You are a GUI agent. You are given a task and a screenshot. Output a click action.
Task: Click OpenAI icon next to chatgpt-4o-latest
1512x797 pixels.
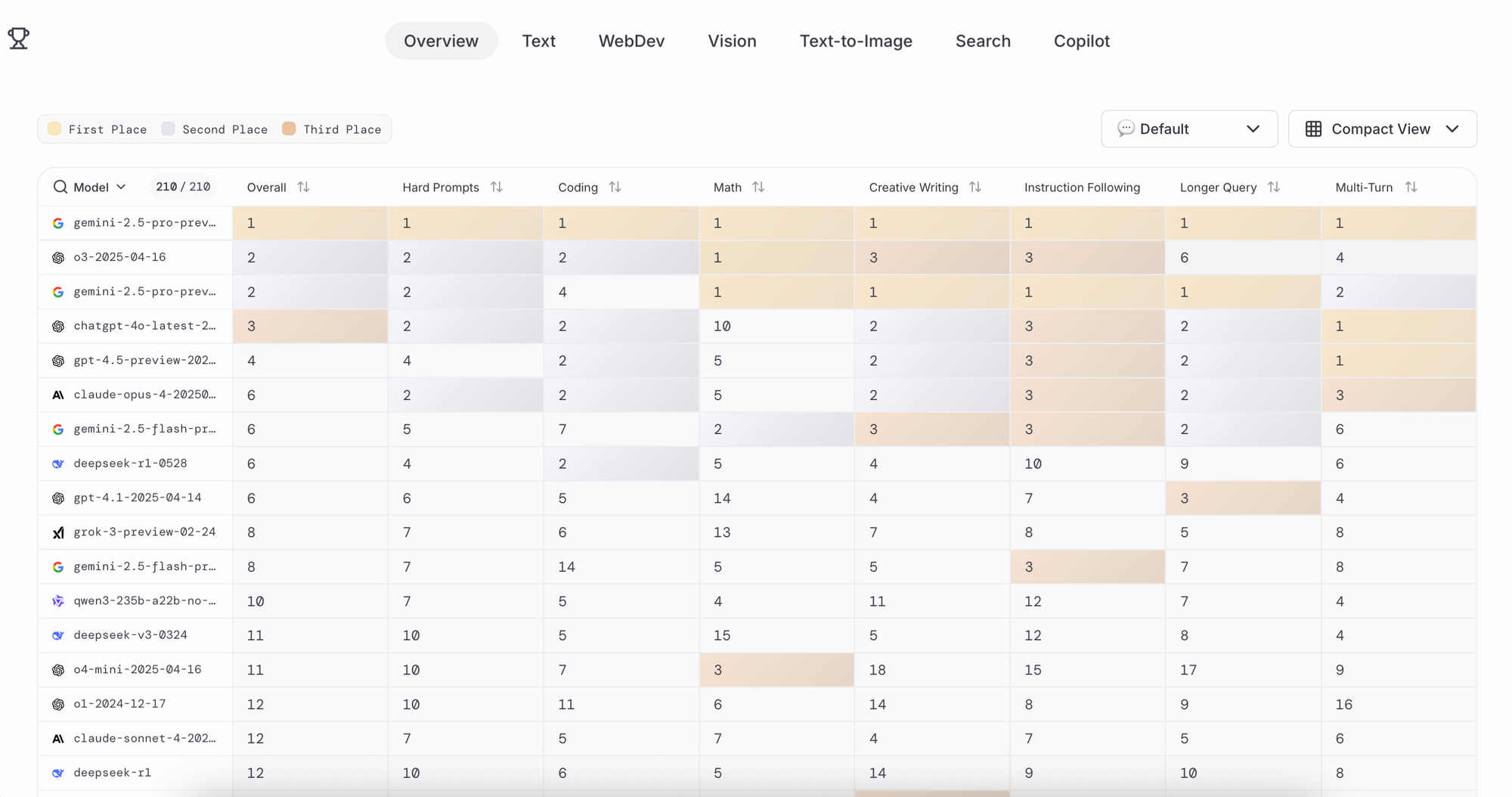point(58,327)
